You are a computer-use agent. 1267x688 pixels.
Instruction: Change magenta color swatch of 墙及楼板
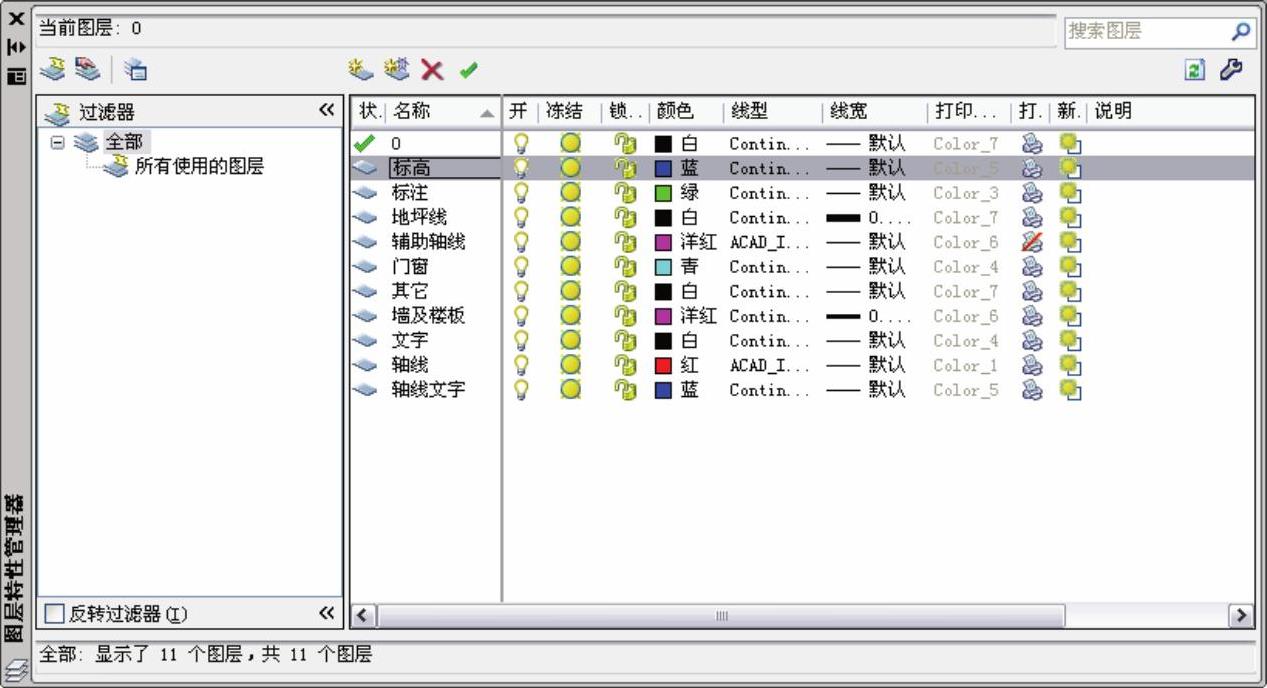point(663,316)
